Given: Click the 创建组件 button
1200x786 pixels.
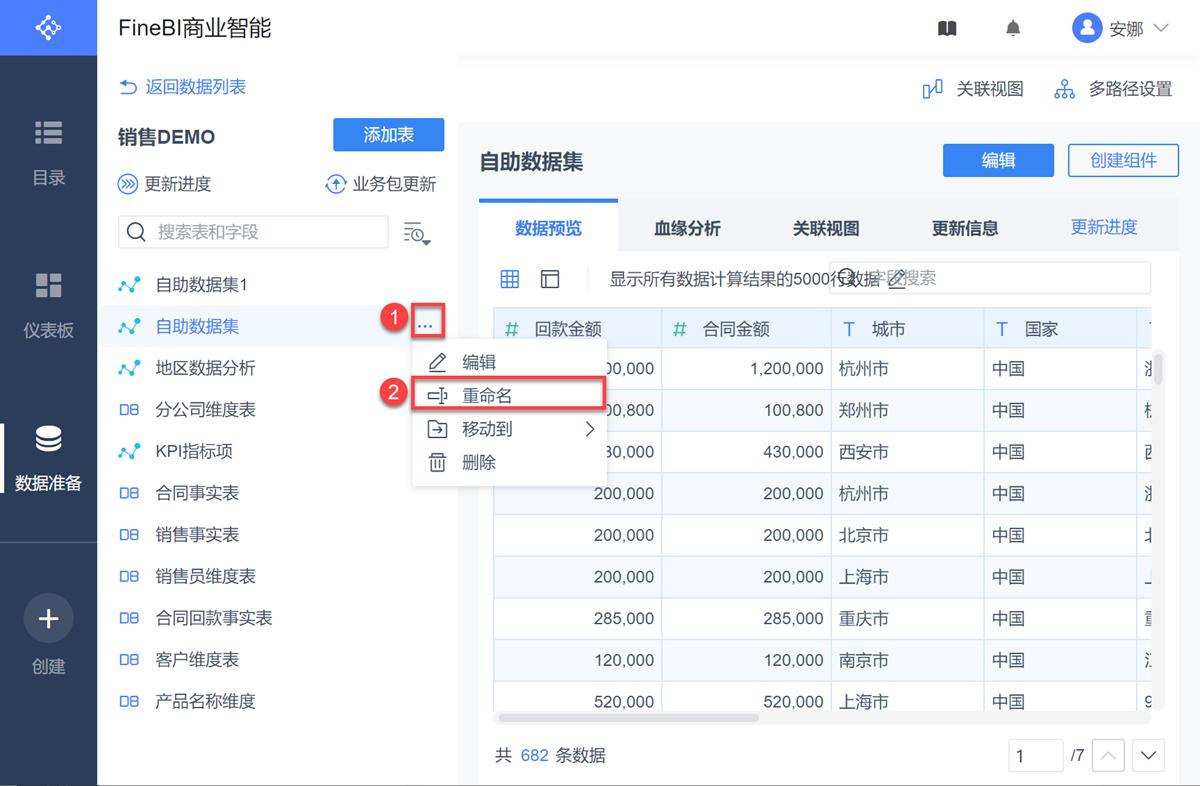Looking at the screenshot, I should click(1123, 160).
